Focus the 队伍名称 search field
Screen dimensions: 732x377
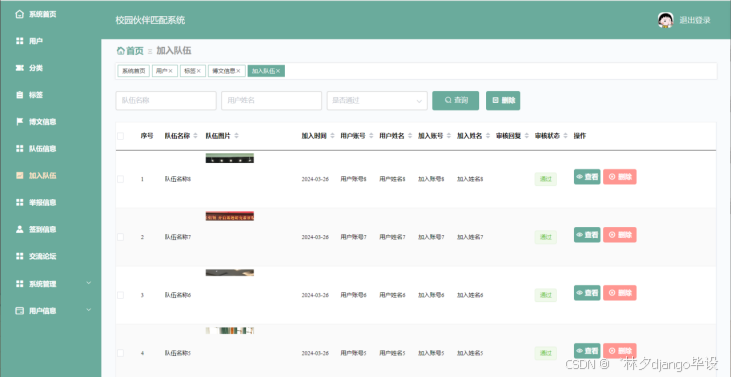(x=166, y=100)
